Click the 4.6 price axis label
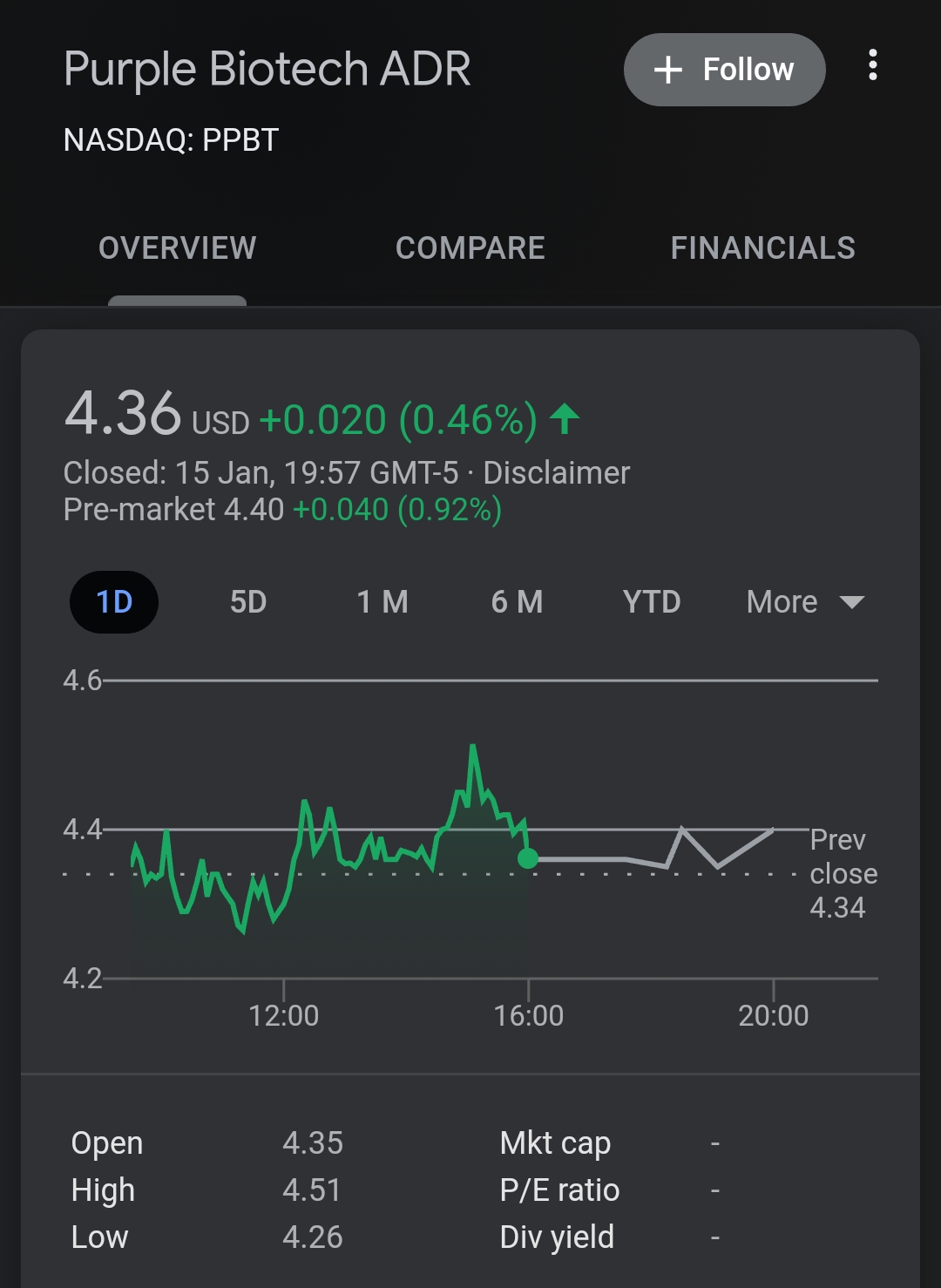Screen dimensions: 941x1288 point(83,681)
